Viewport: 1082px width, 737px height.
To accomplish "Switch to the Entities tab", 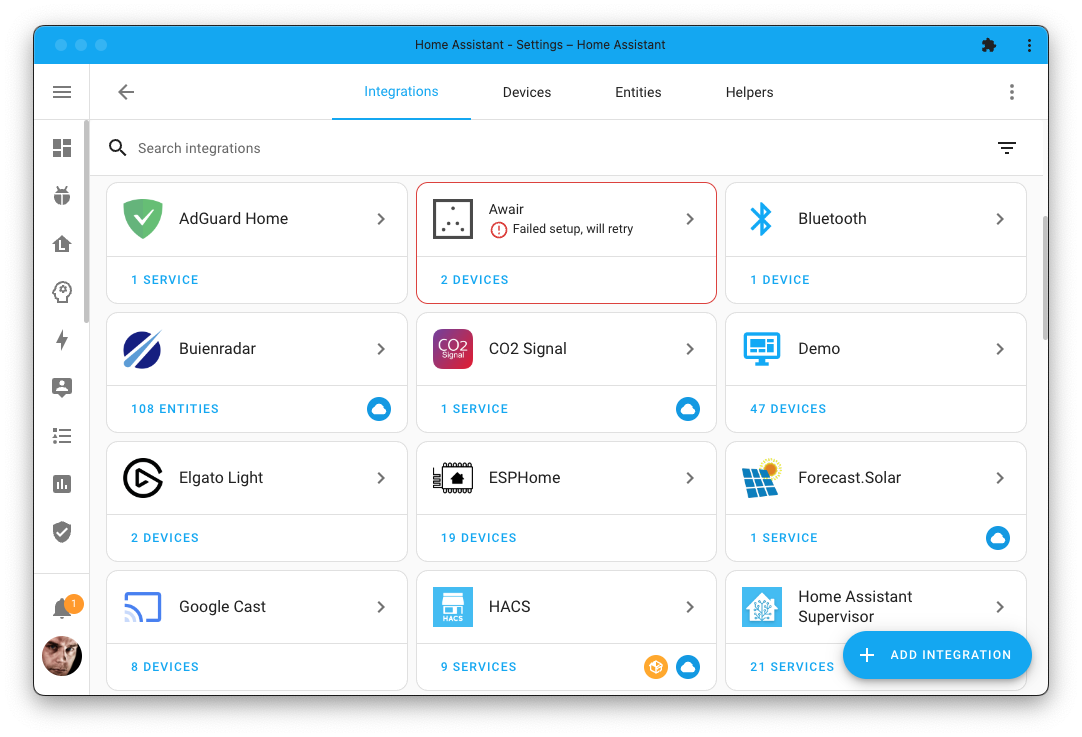I will [x=638, y=91].
